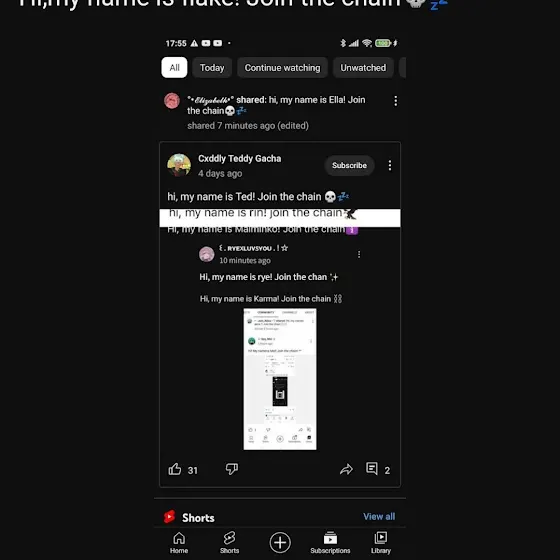560x560 pixels.
Task: Open comments icon showing 2 comments
Action: [x=372, y=469]
